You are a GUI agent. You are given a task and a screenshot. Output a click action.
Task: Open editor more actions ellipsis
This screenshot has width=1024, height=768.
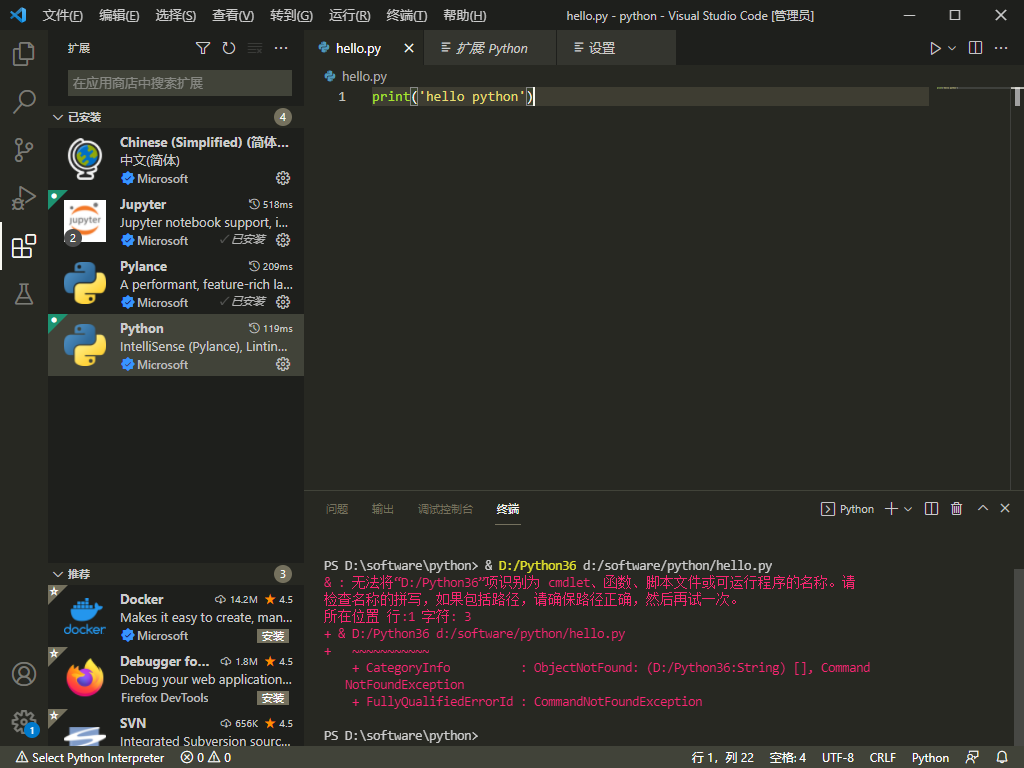1000,48
